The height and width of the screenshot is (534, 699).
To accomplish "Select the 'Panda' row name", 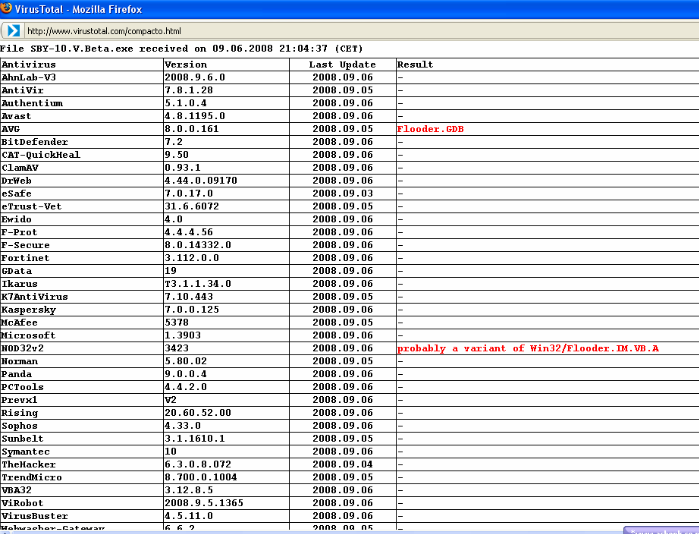I will (16, 374).
